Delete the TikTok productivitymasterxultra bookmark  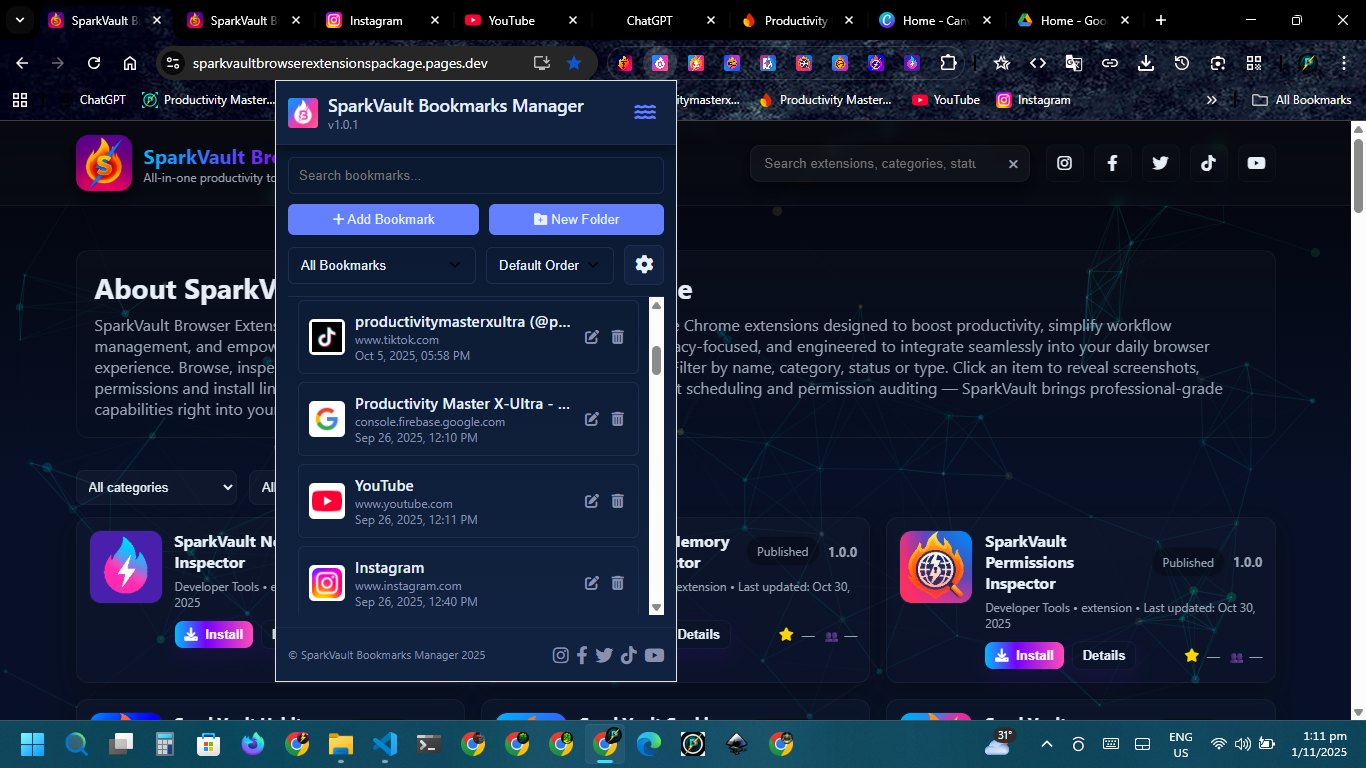click(617, 337)
